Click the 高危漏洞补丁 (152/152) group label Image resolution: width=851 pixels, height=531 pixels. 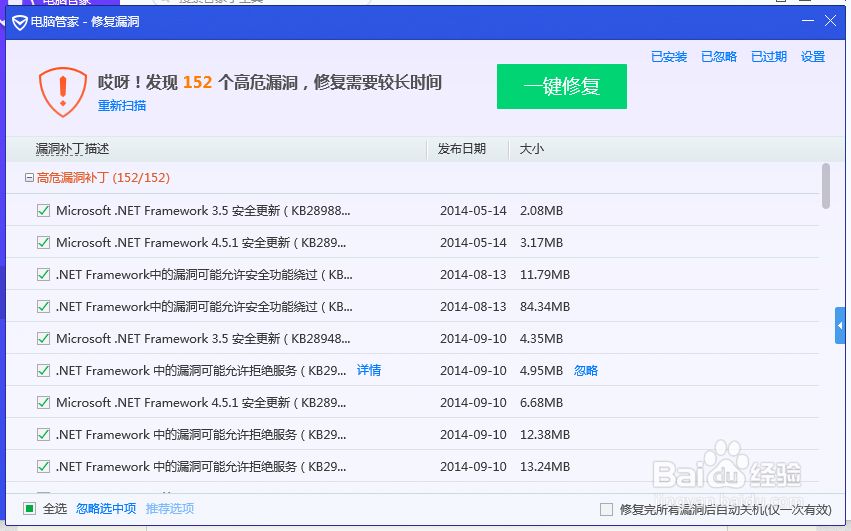coord(103,178)
